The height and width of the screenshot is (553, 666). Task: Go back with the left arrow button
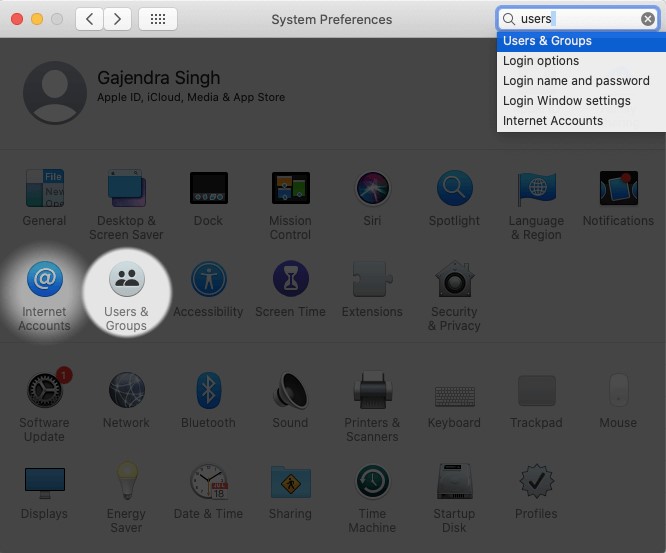pyautogui.click(x=89, y=19)
